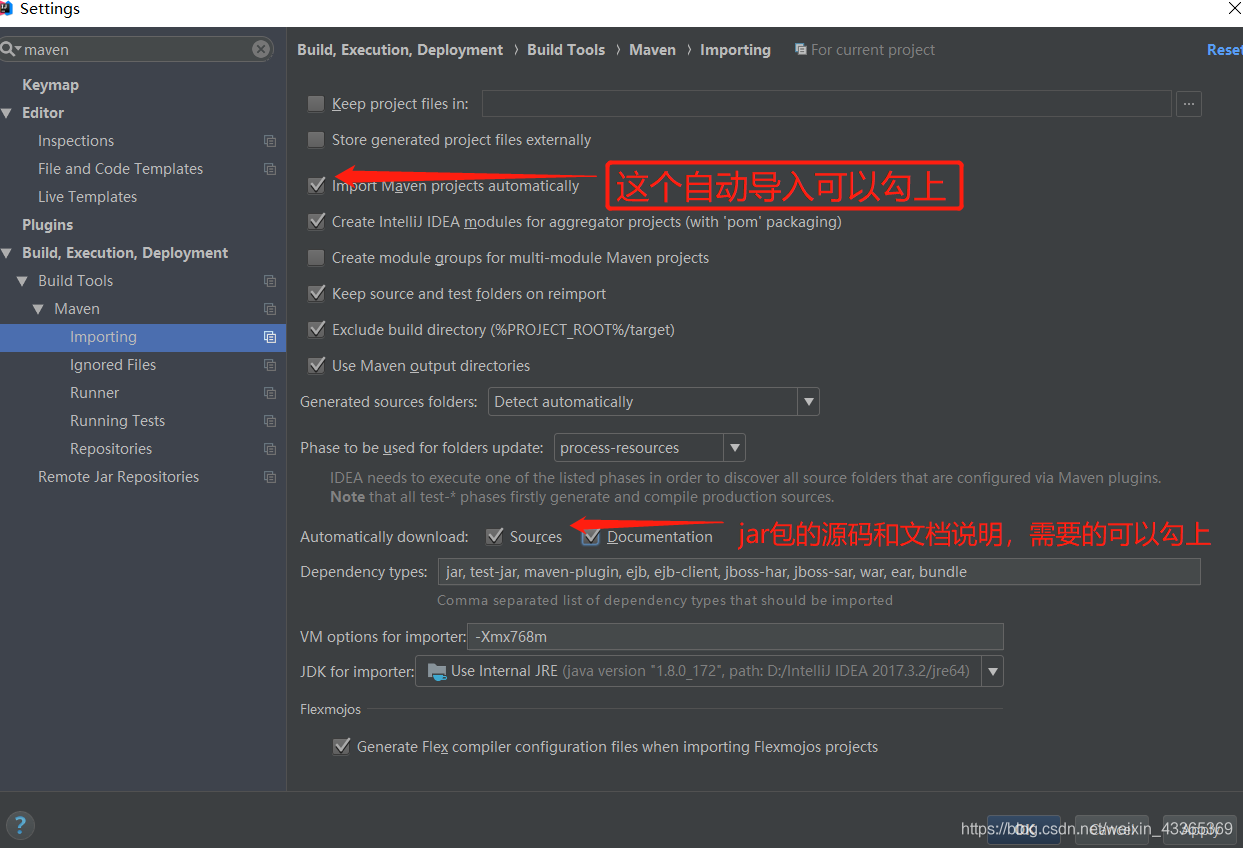The image size is (1243, 848).
Task: Click the IntelliJ Settings window icon
Action: click(6, 9)
